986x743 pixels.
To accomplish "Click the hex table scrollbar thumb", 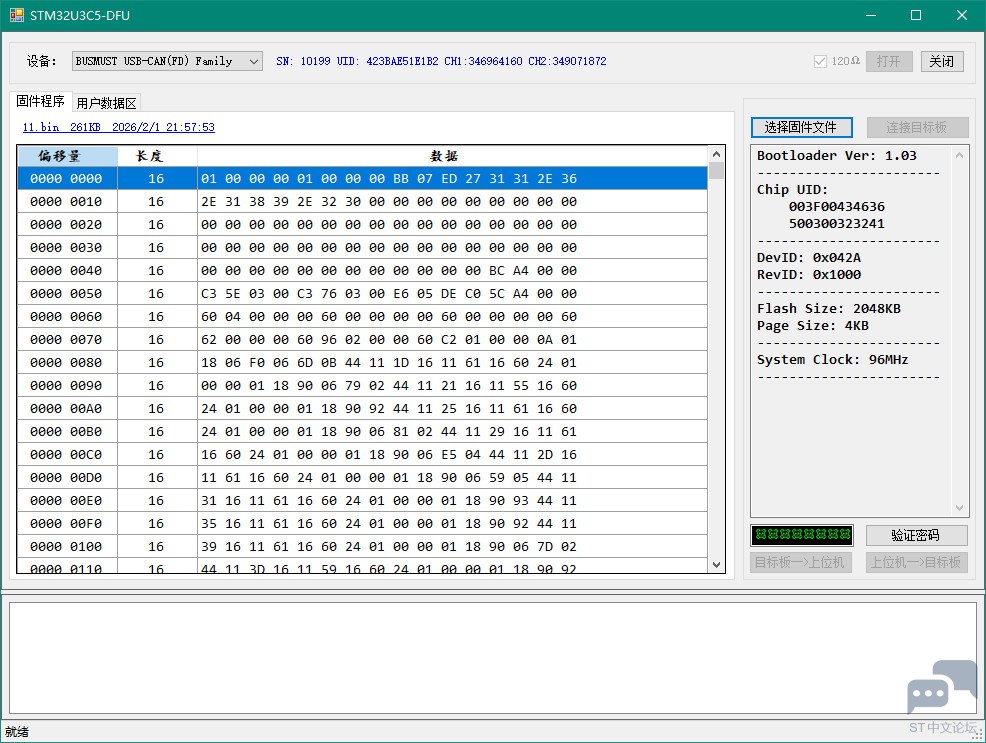I will point(716,171).
